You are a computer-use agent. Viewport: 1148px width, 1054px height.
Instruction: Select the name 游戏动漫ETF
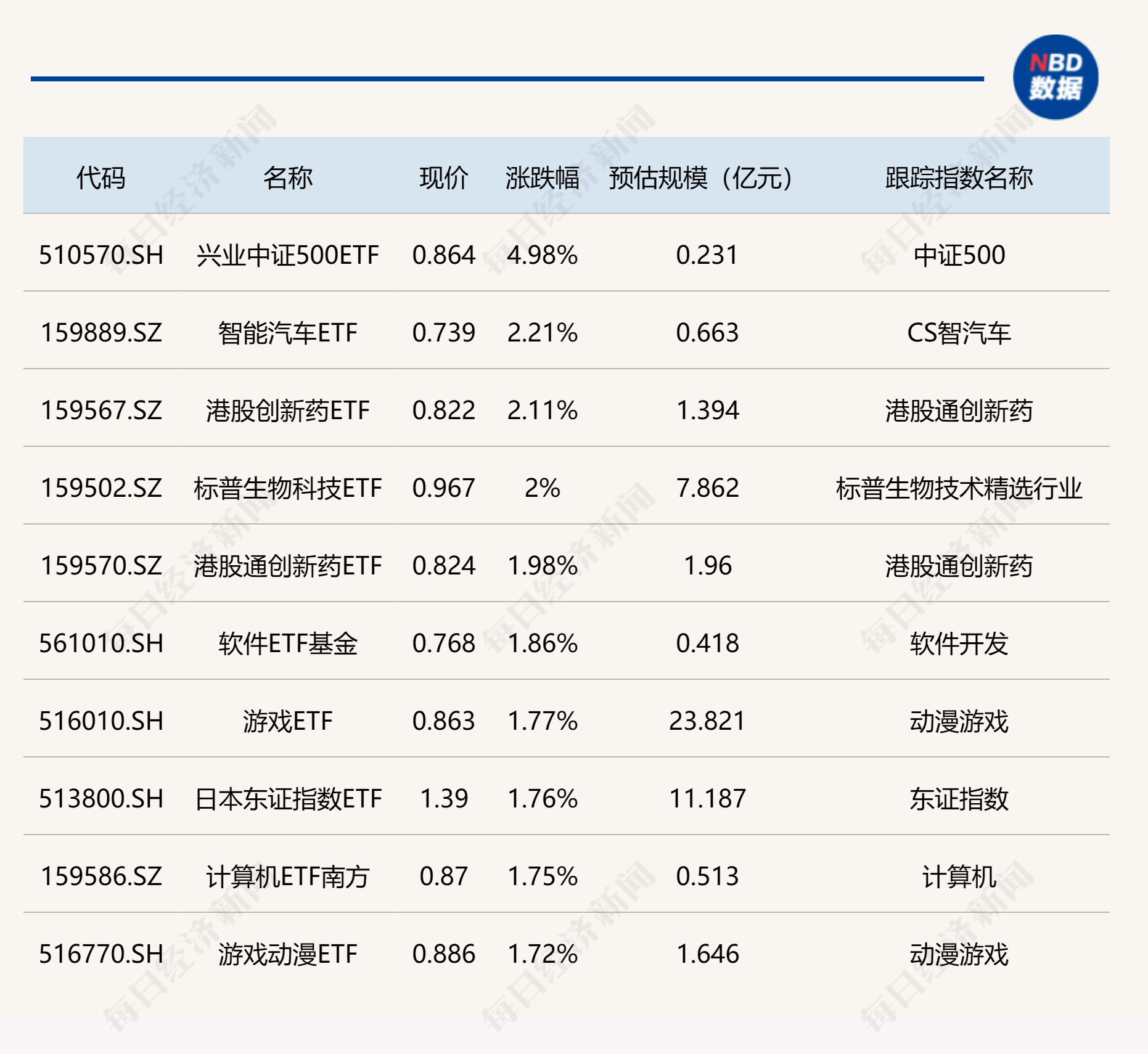coord(288,954)
